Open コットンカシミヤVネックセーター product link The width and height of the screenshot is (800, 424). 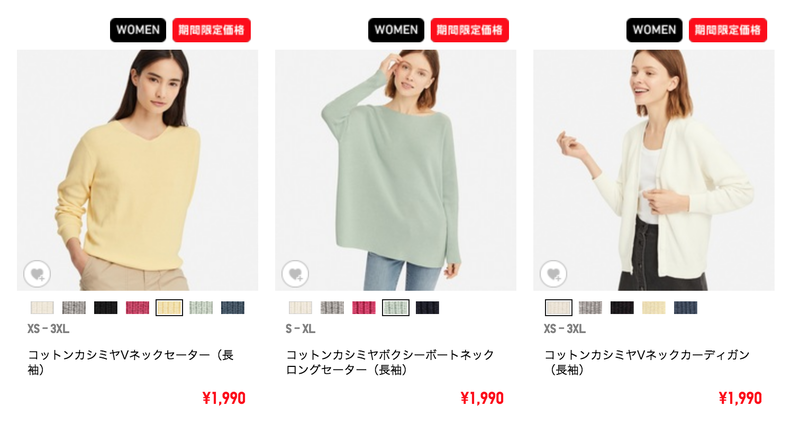[131, 362]
